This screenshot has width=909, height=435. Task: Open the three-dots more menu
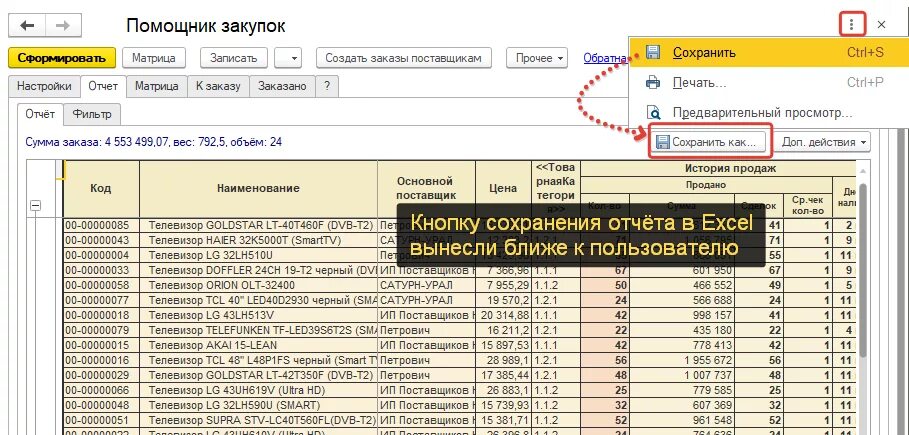pos(851,24)
